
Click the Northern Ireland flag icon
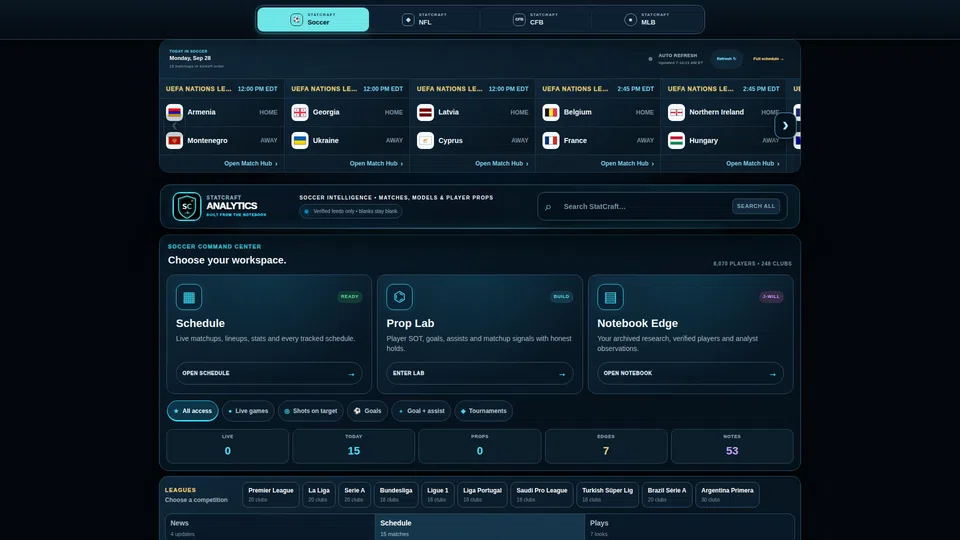677,112
